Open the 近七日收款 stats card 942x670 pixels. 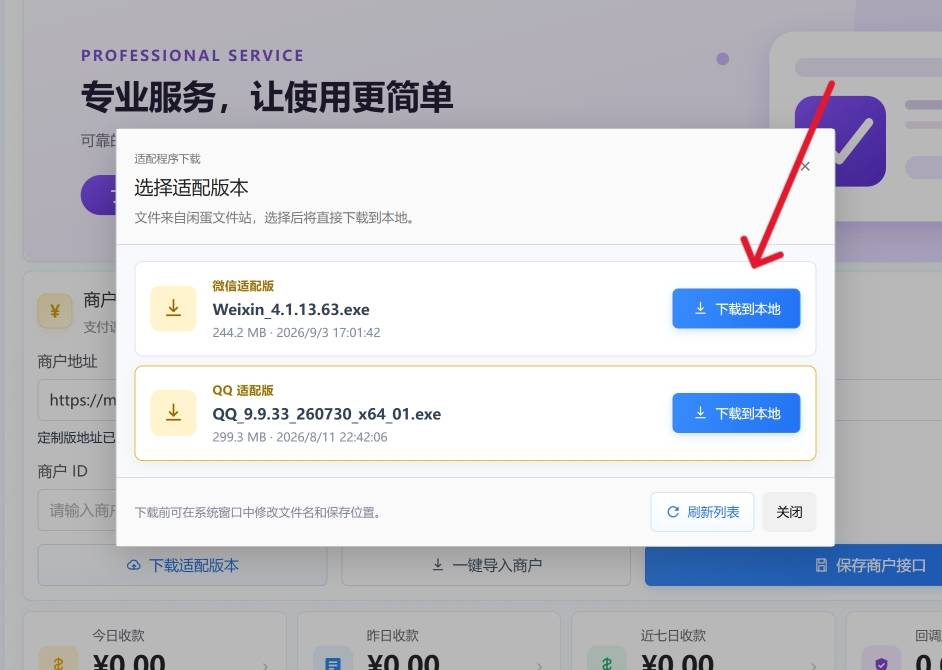pos(703,641)
